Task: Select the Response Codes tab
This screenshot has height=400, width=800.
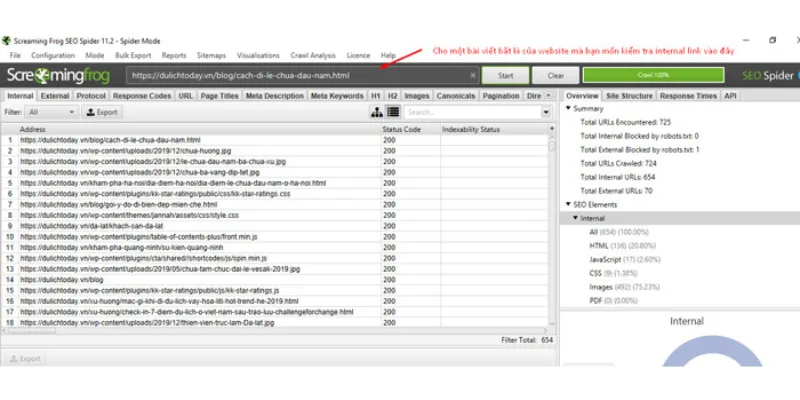Action: pyautogui.click(x=142, y=96)
